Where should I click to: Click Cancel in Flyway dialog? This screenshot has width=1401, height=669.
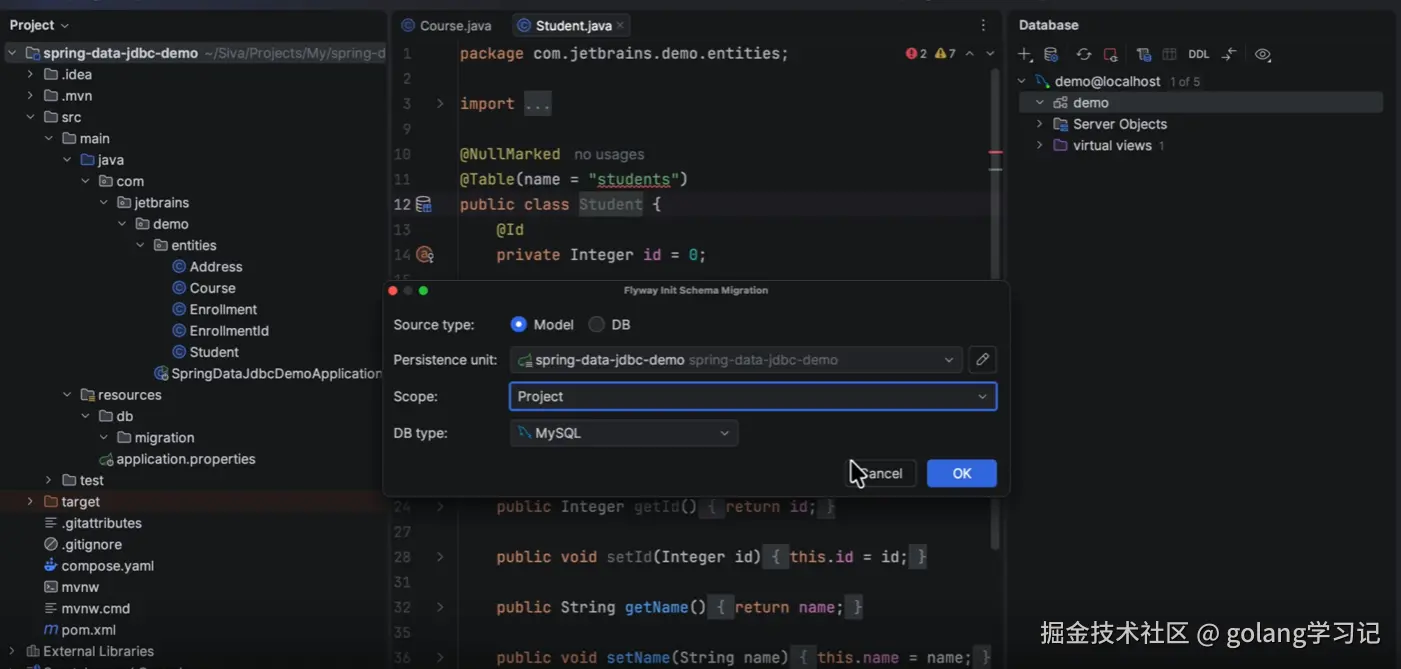880,474
